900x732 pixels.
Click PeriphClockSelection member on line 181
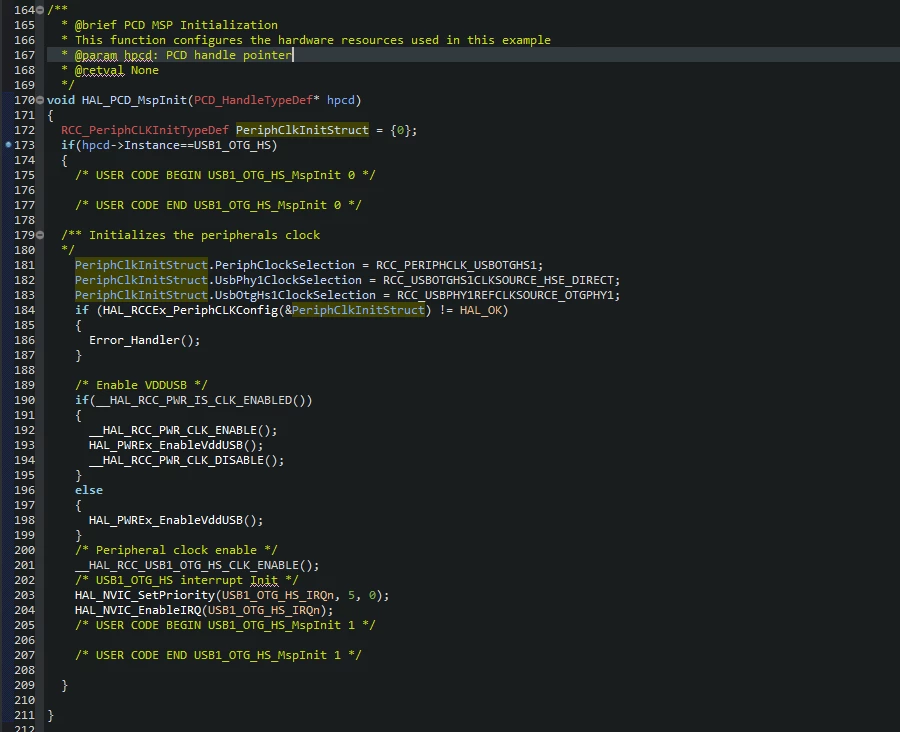(285, 265)
